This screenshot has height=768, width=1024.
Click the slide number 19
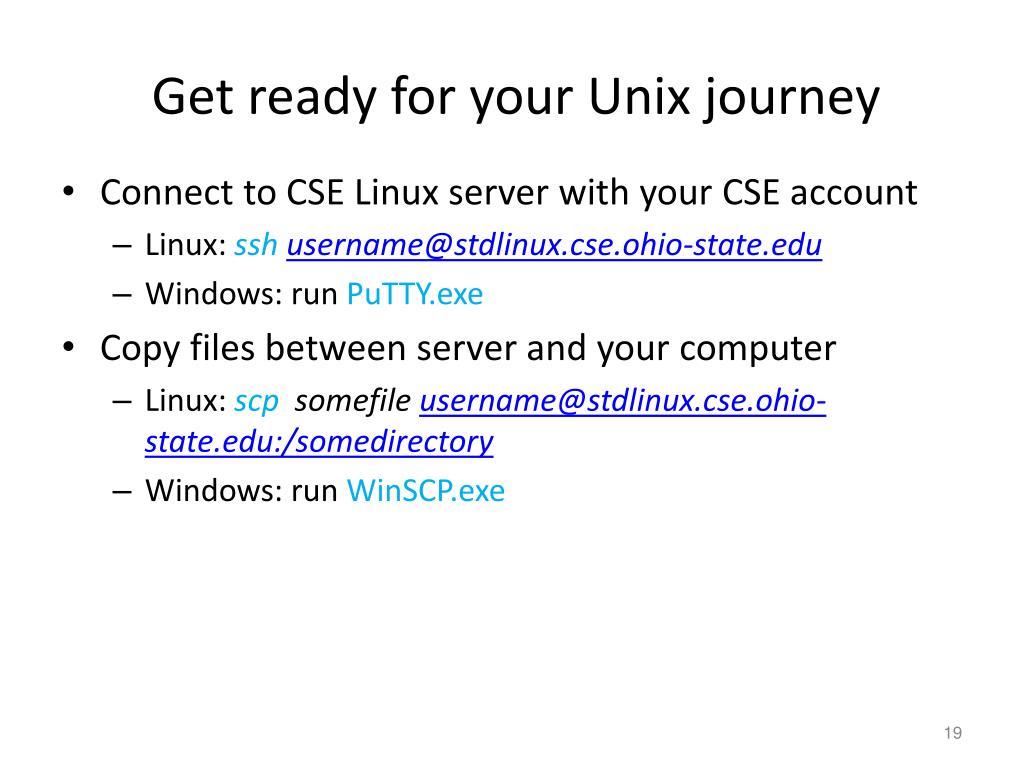click(953, 733)
